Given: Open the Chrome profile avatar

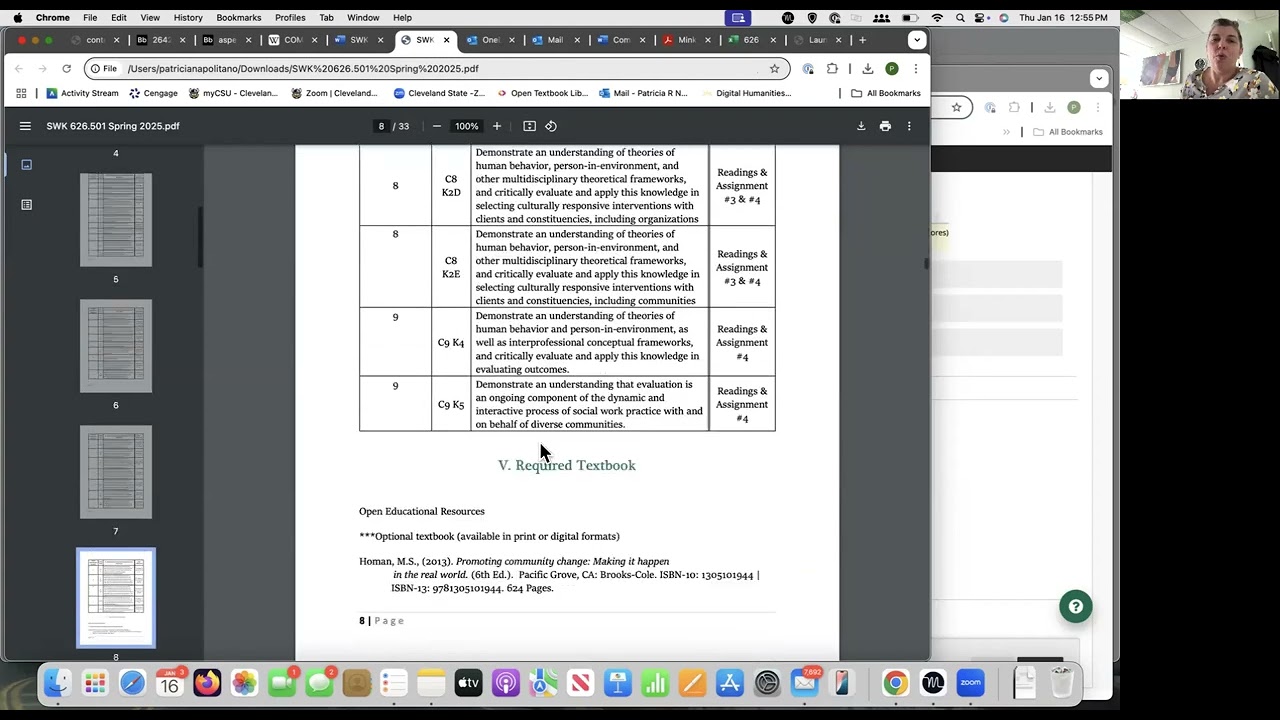Looking at the screenshot, I should (891, 68).
